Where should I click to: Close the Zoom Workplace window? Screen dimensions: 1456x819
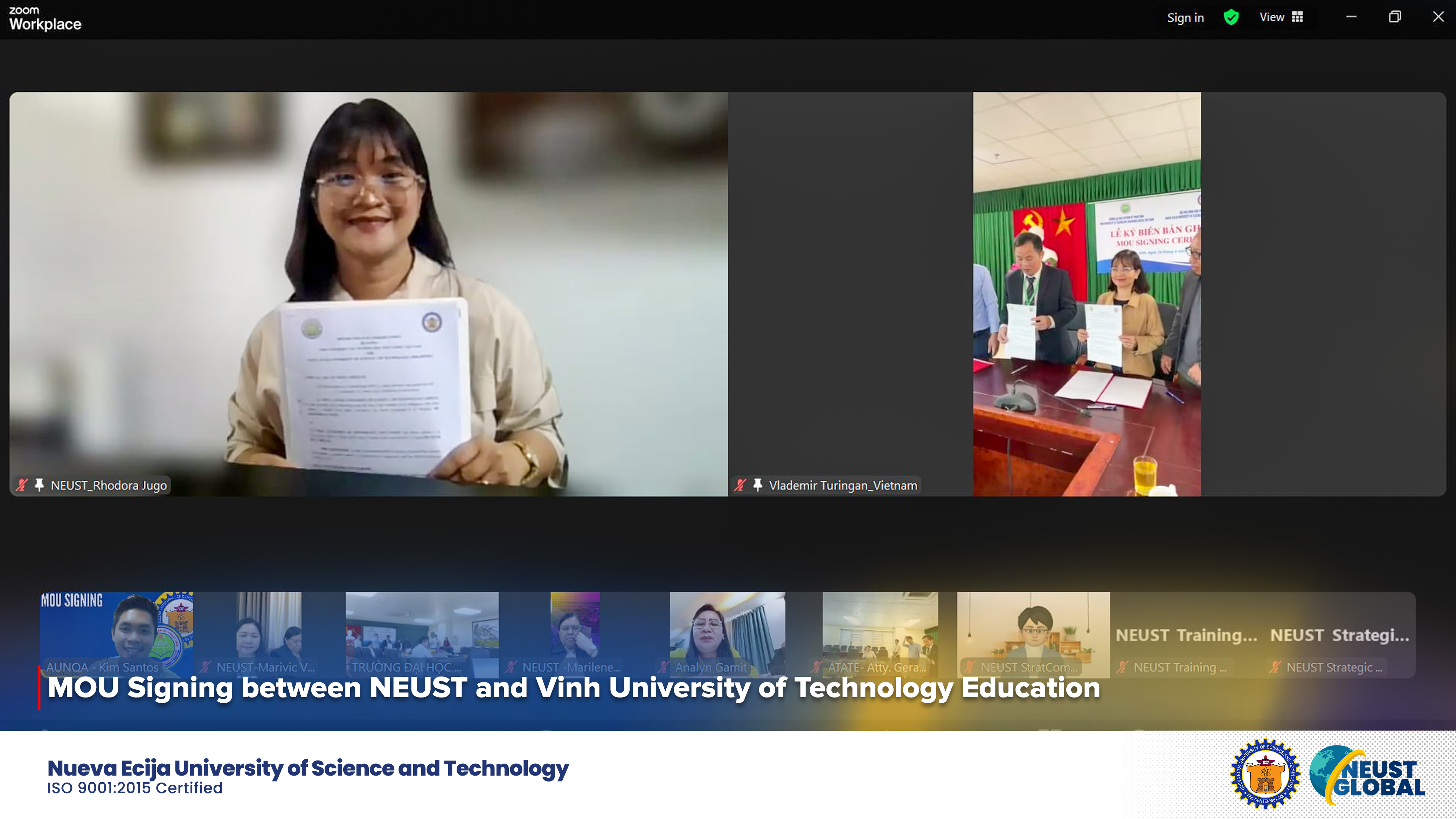point(1438,17)
